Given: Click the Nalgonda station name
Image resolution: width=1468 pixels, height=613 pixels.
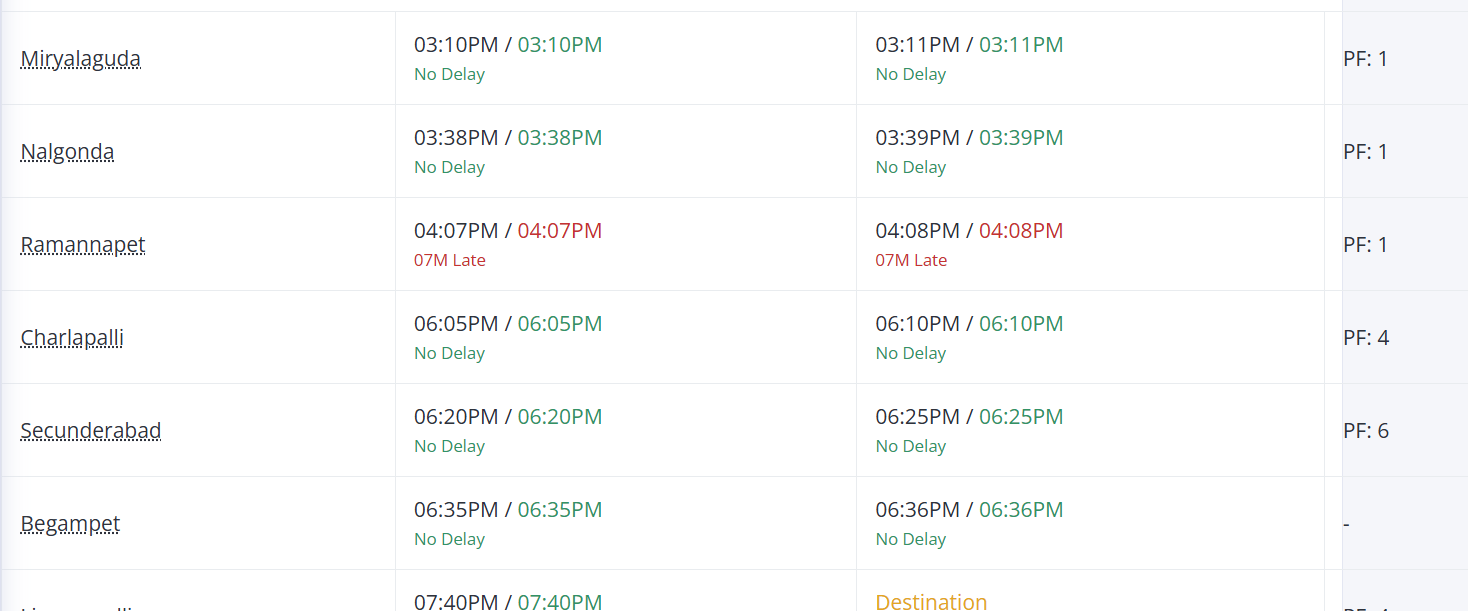Looking at the screenshot, I should coord(67,152).
